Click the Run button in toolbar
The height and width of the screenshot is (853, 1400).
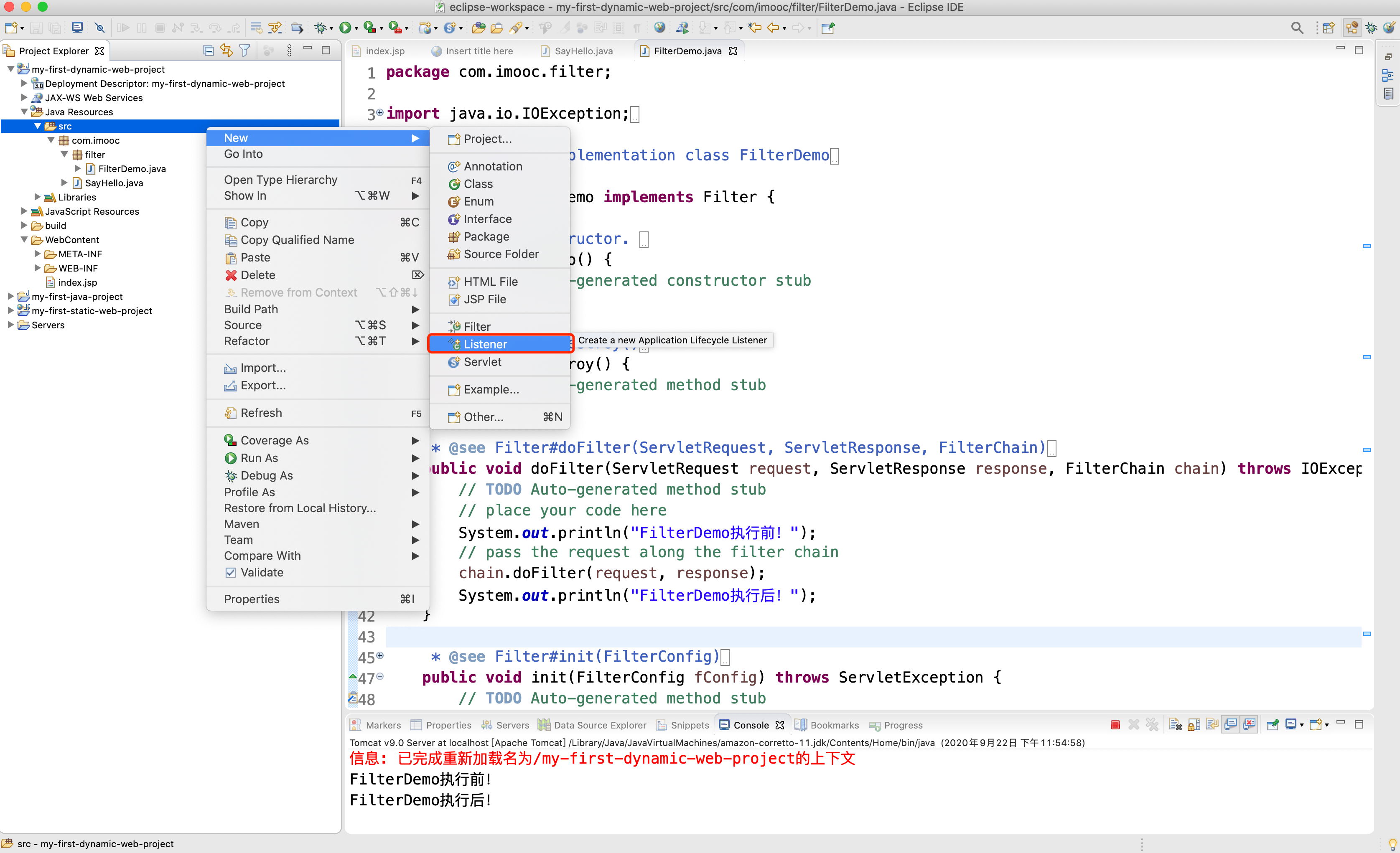pos(345,28)
